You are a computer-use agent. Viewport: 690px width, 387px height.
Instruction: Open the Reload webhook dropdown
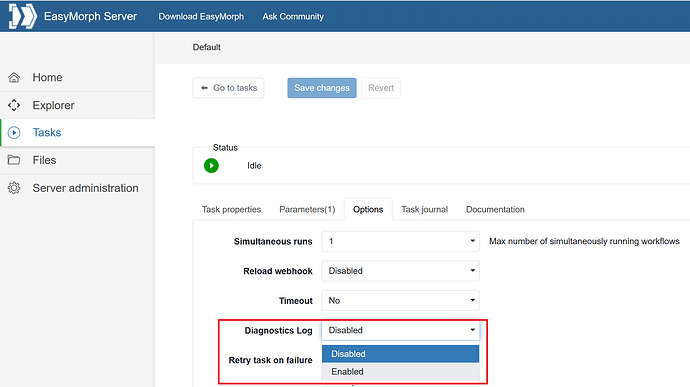[x=400, y=271]
